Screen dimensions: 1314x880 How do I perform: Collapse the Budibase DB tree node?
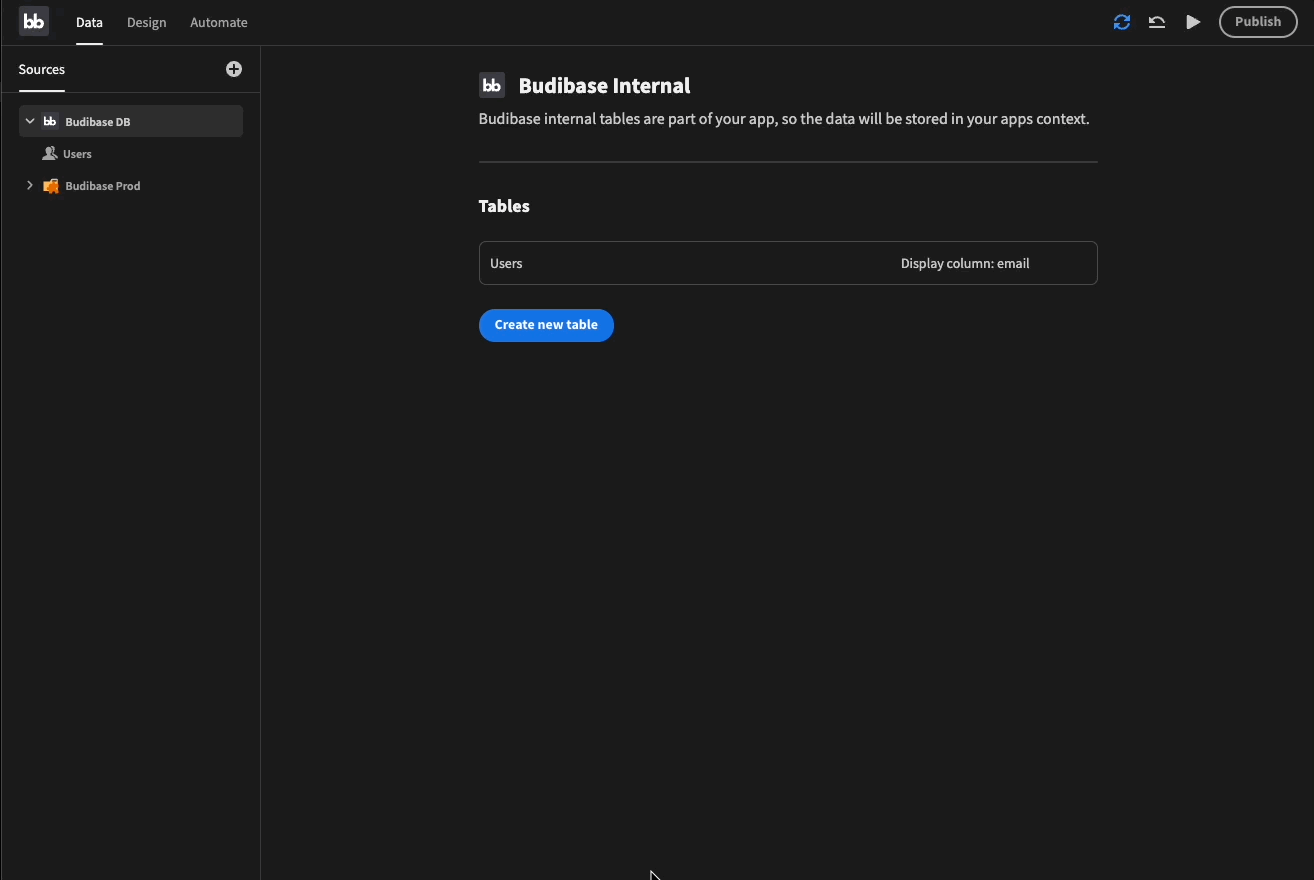tap(30, 121)
